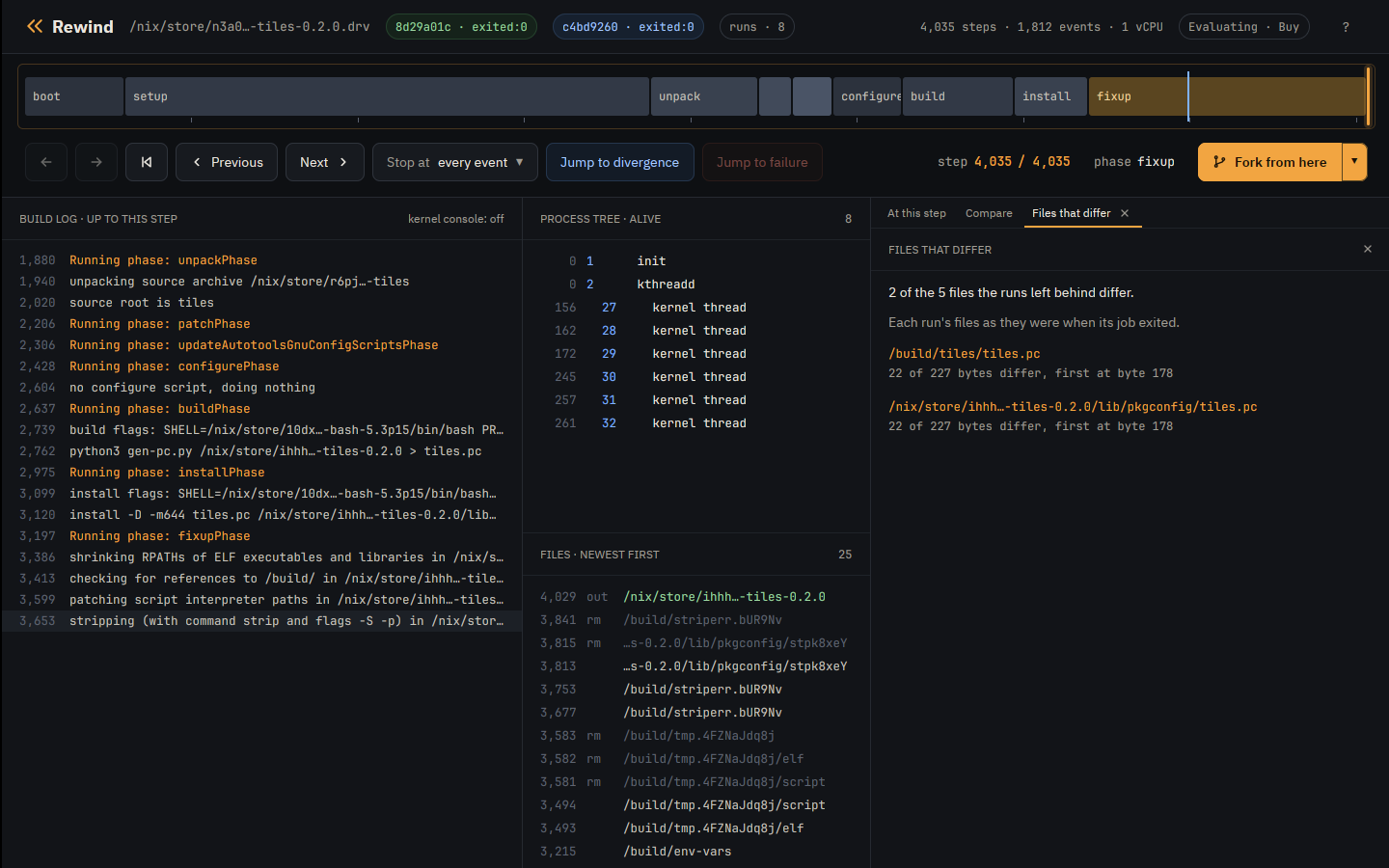
Task: Select file row /build/env-vars
Action: click(696, 852)
